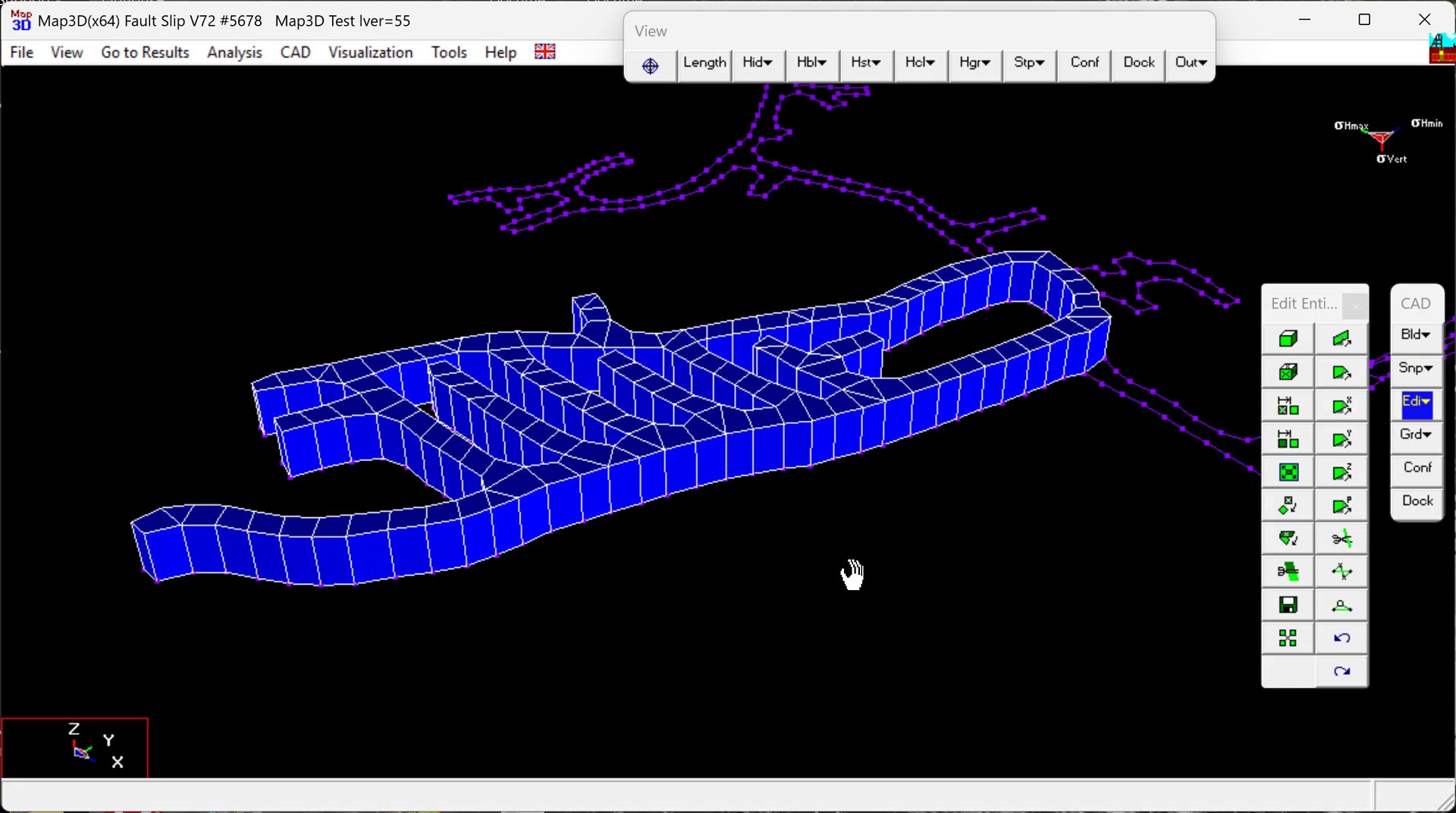Open the Bld dropdown in CAD panel

pyautogui.click(x=1416, y=335)
